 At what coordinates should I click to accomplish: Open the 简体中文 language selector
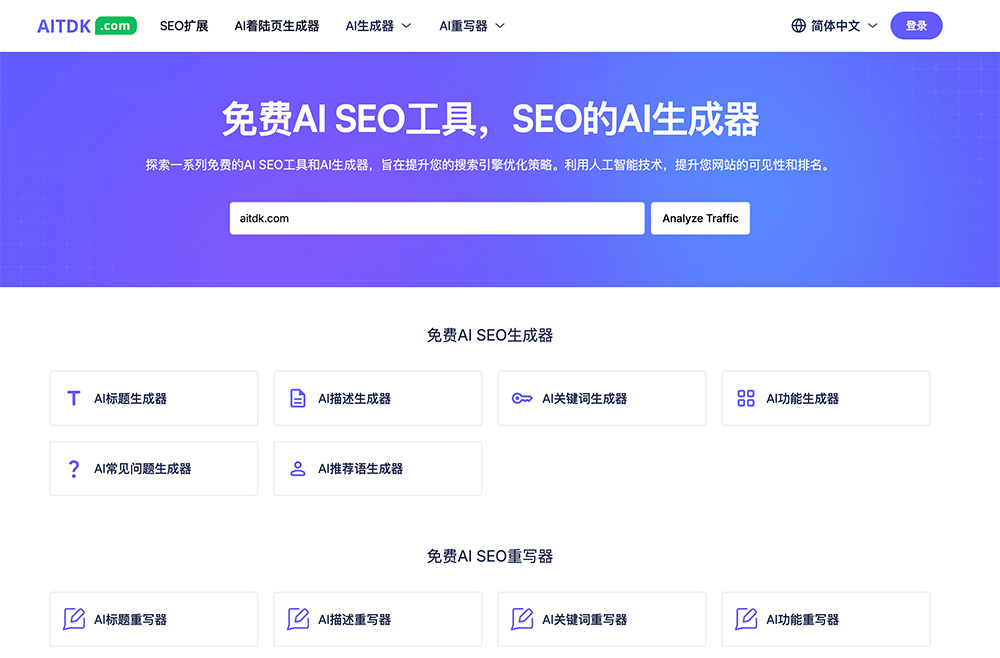(x=835, y=26)
